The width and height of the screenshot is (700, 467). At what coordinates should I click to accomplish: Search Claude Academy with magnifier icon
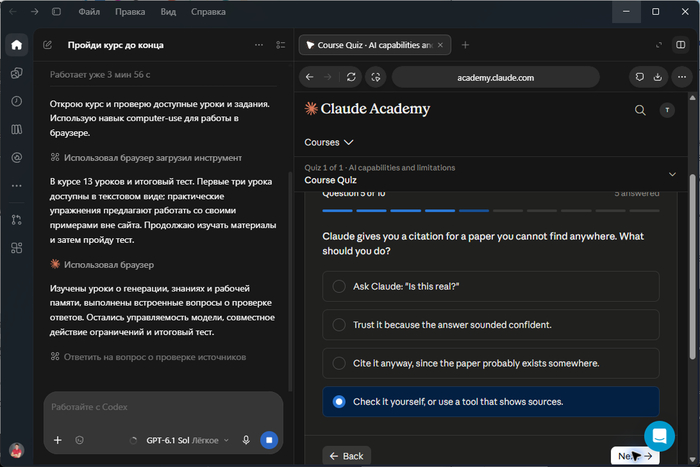tap(640, 110)
